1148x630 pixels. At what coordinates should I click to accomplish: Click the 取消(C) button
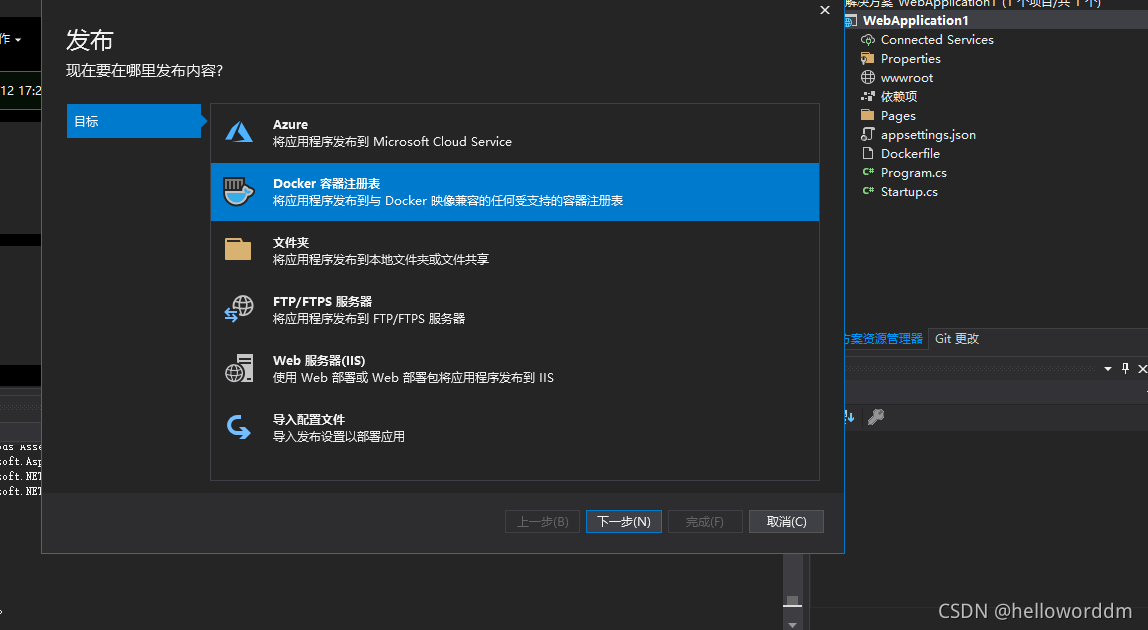coord(786,522)
